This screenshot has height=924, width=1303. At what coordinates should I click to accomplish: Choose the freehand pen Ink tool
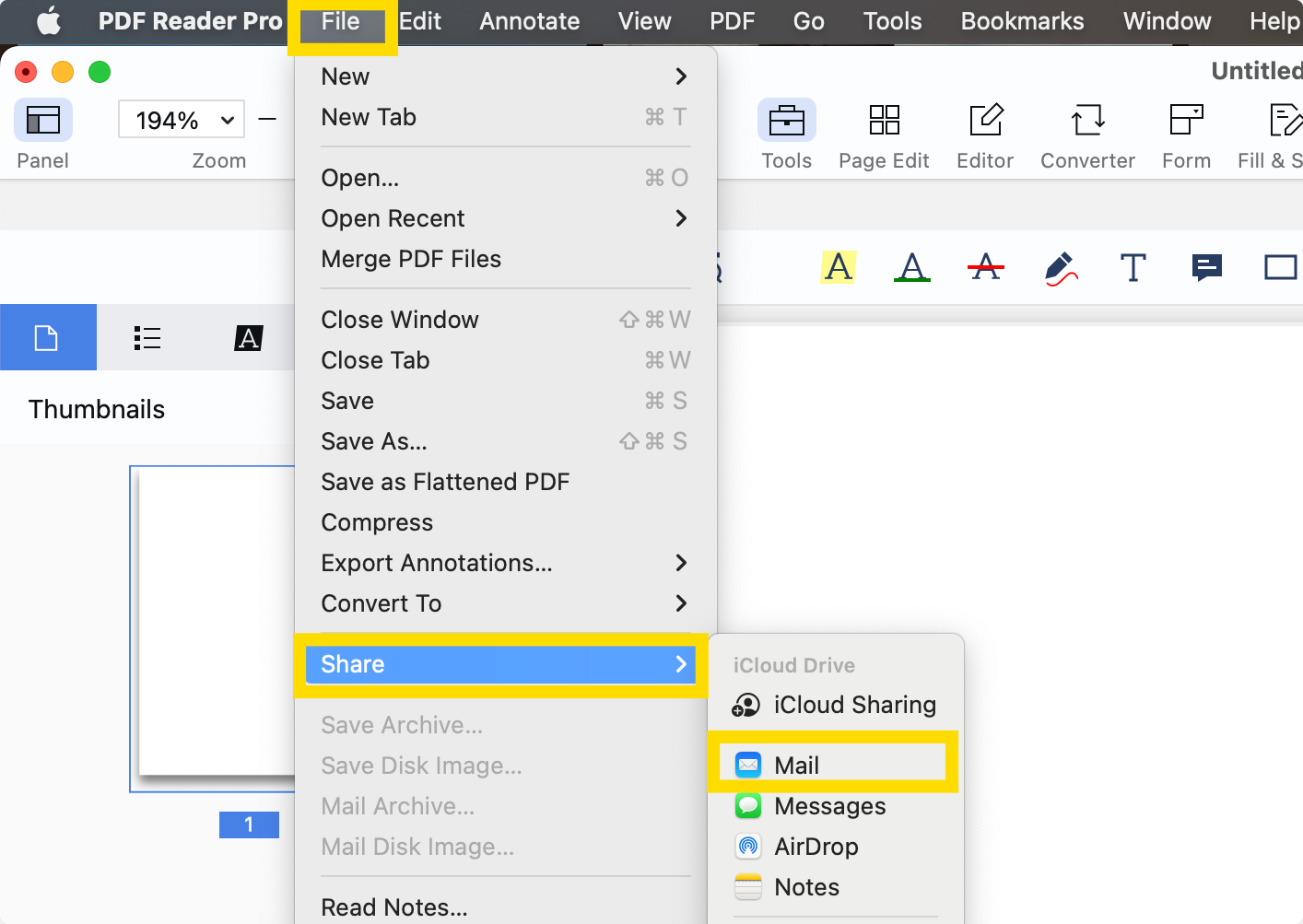(x=1060, y=268)
